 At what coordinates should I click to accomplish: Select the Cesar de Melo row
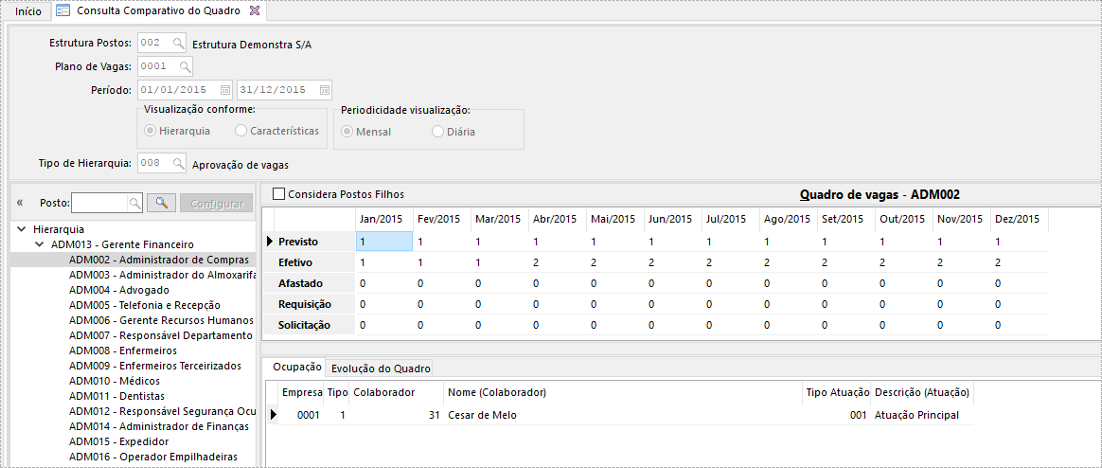(x=621, y=415)
